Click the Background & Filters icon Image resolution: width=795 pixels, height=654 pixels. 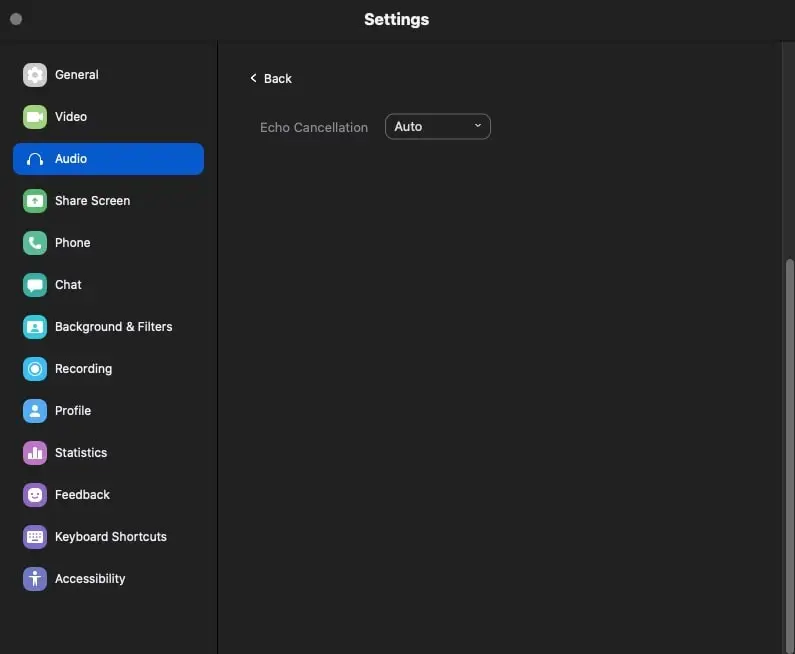click(34, 328)
